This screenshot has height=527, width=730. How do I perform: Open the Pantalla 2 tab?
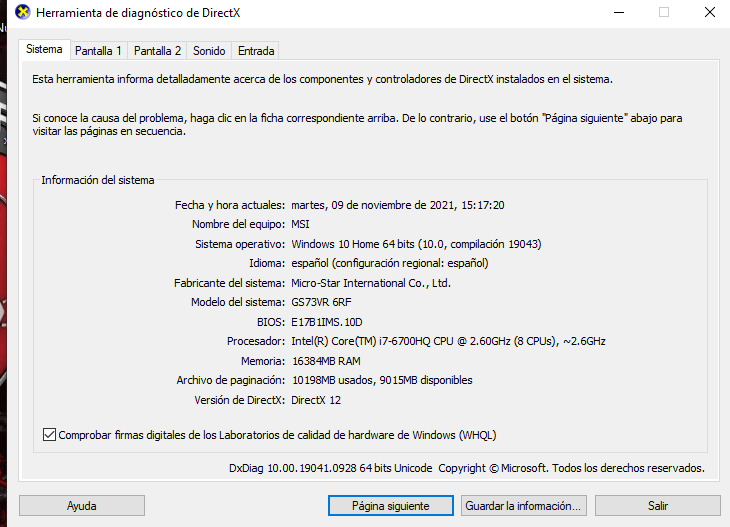157,51
